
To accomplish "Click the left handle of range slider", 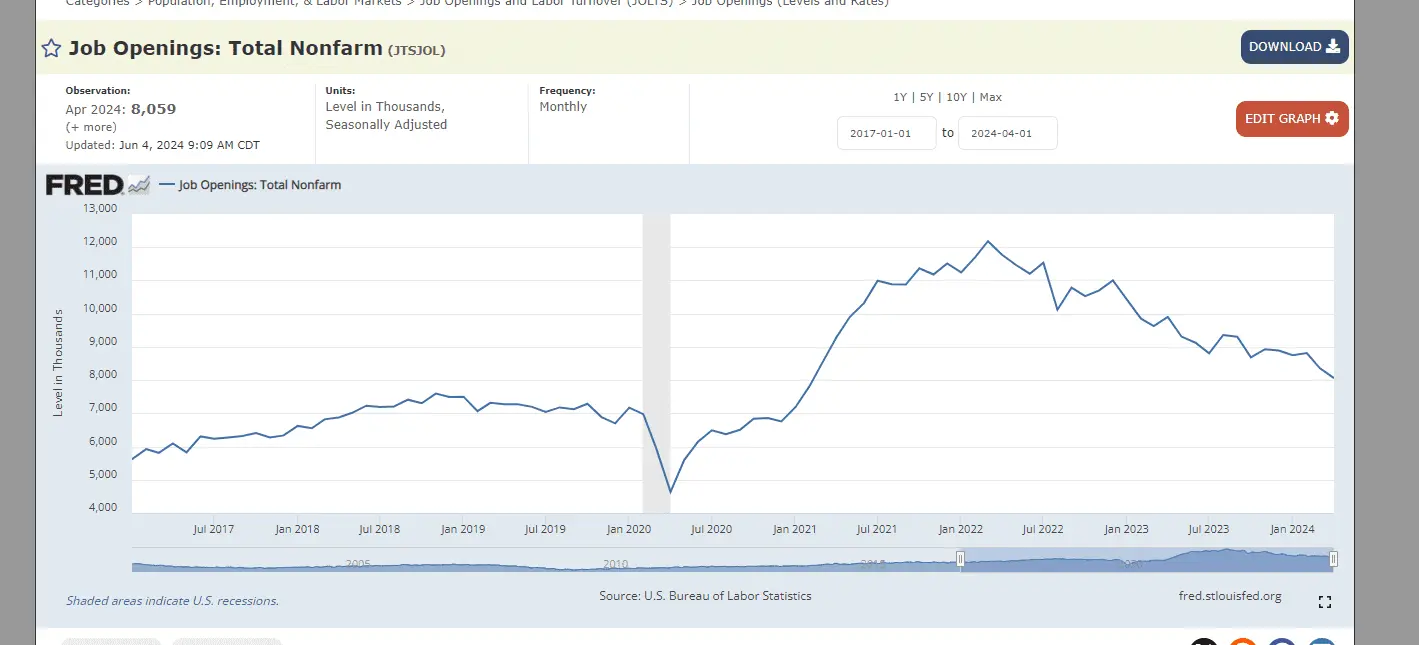I will [960, 560].
